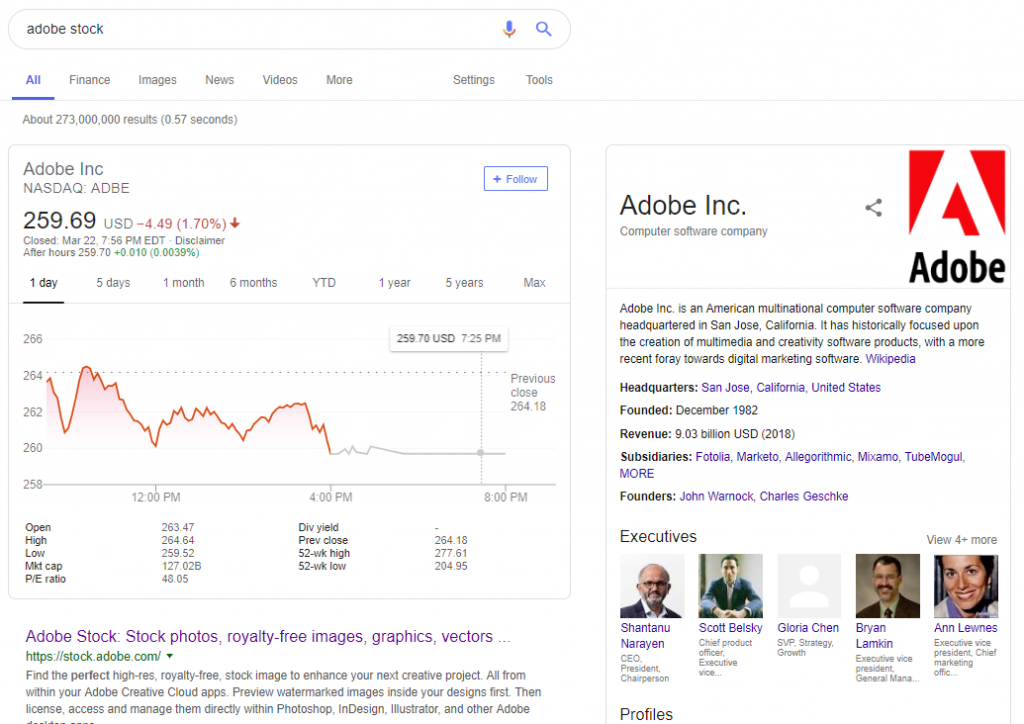Click Ann Lewnes' executive photo
1024x724 pixels.
point(965,586)
